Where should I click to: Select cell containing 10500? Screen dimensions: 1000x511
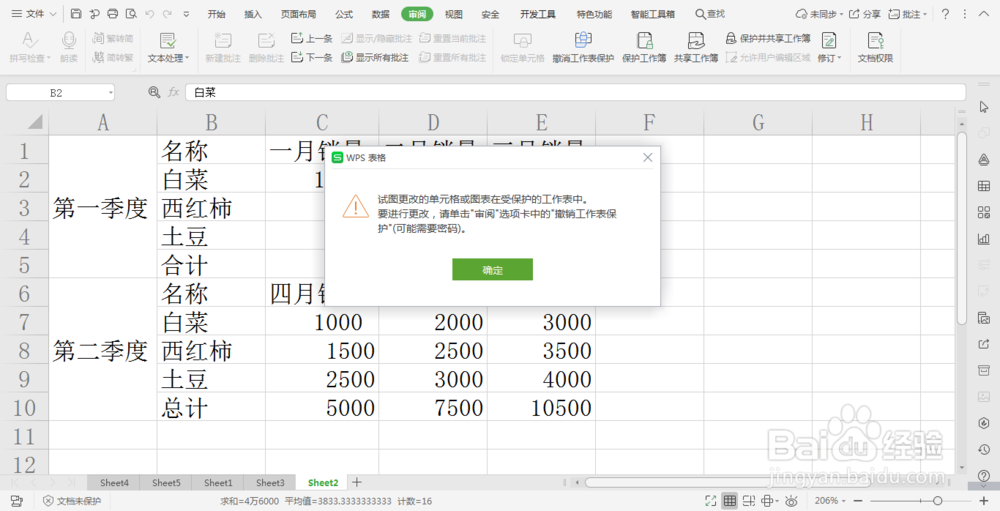(x=541, y=407)
